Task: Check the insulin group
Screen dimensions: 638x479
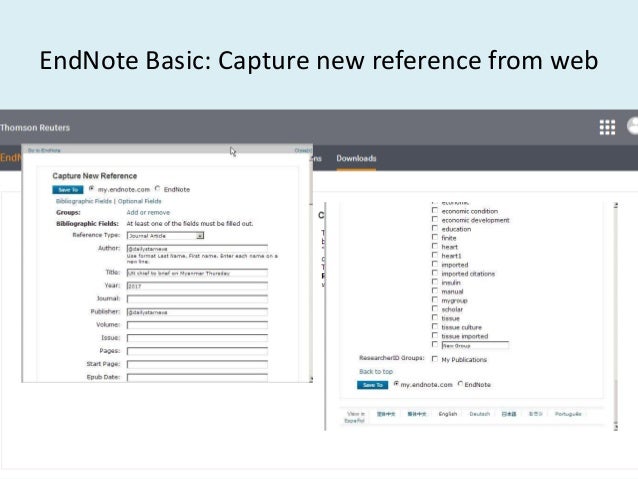Action: point(435,282)
